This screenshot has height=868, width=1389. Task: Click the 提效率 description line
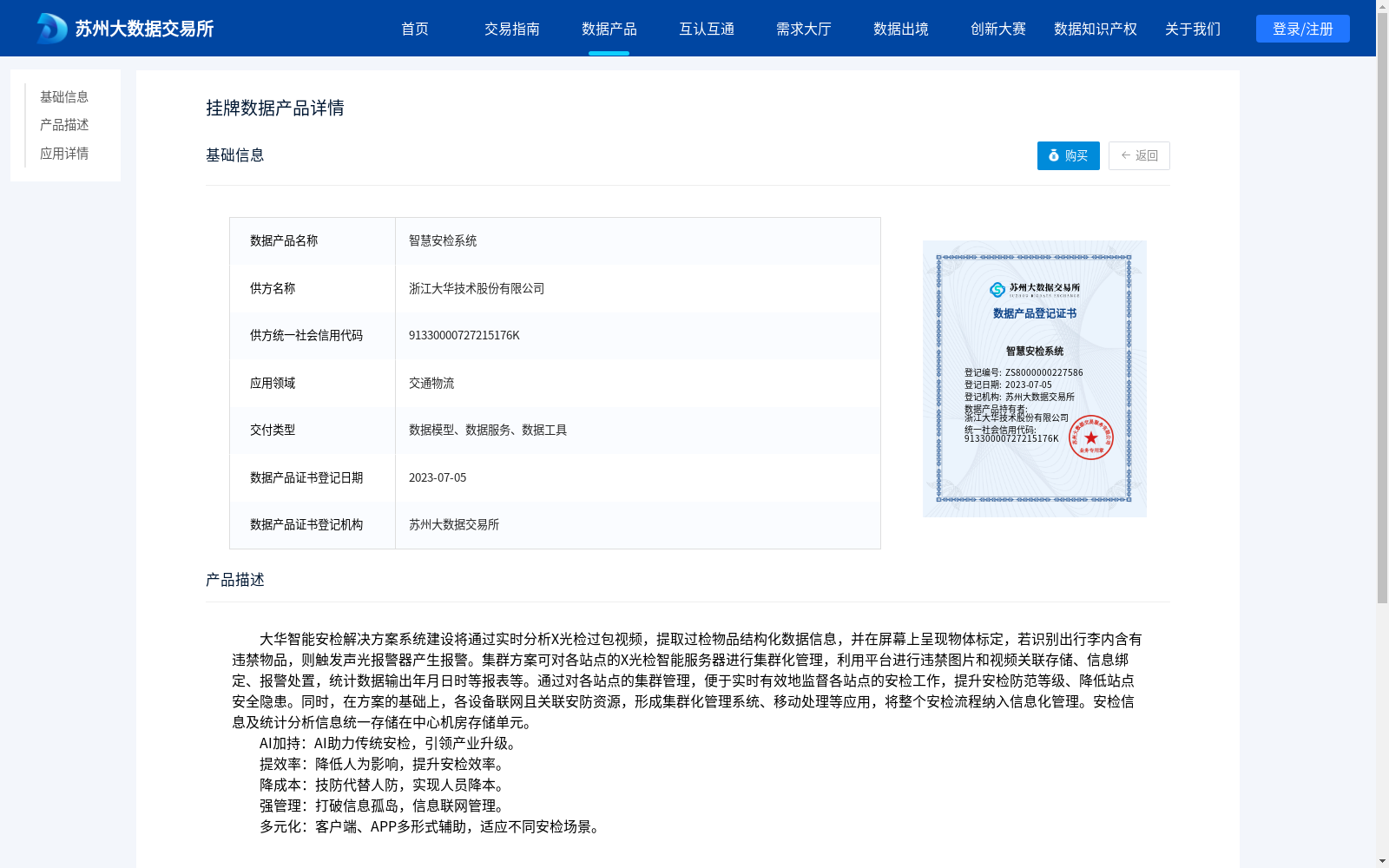pyautogui.click(x=385, y=764)
